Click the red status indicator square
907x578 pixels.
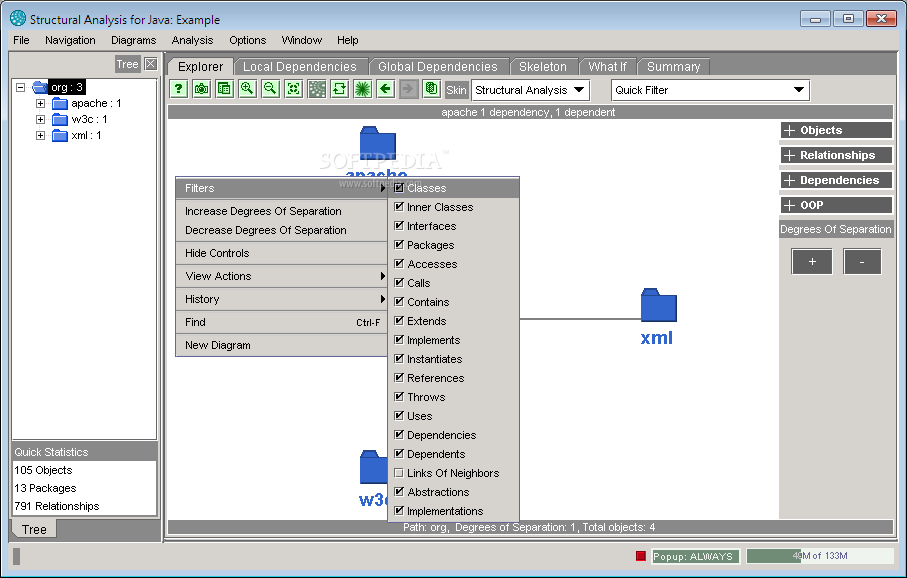640,556
